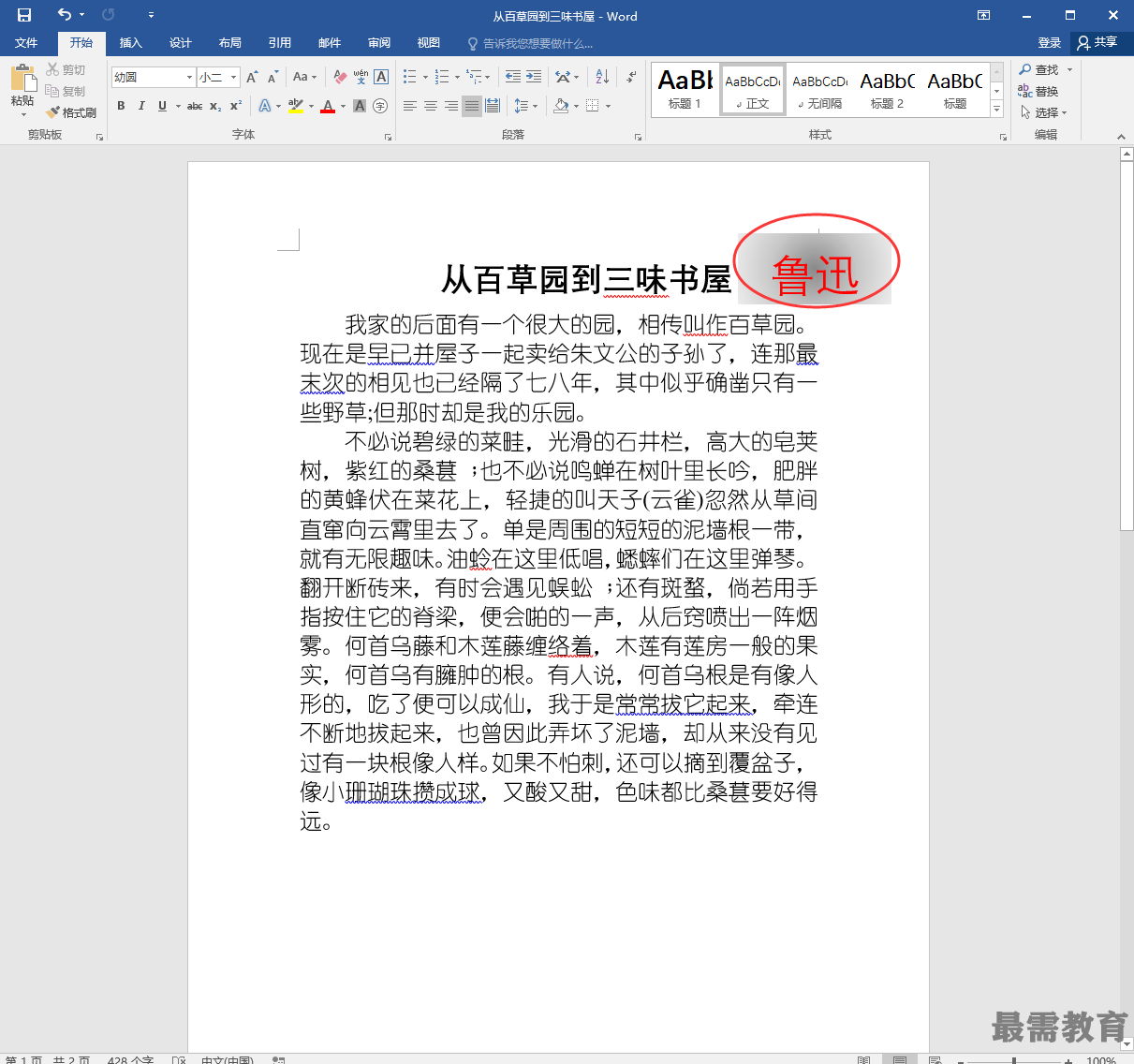Open ribbon display options icon
Image resolution: width=1134 pixels, height=1064 pixels.
coord(983,15)
